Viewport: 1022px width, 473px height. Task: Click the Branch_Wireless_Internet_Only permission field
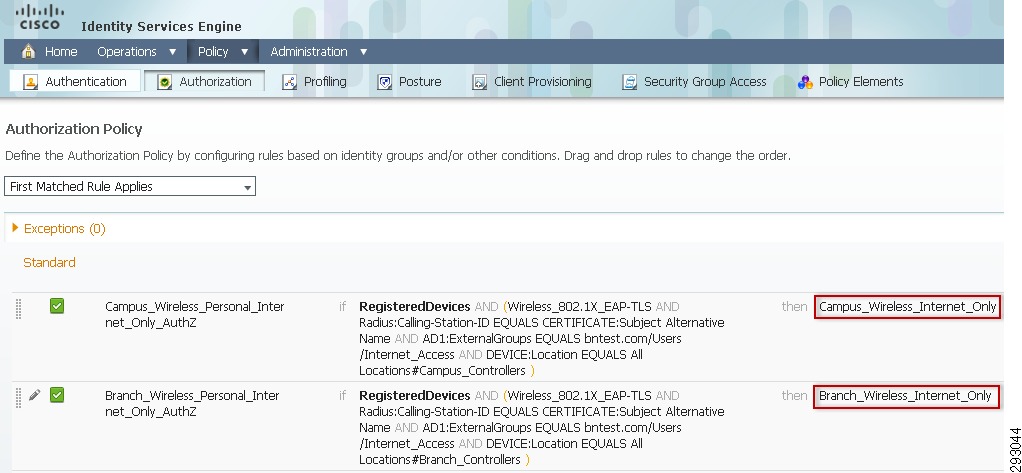pyautogui.click(x=907, y=395)
